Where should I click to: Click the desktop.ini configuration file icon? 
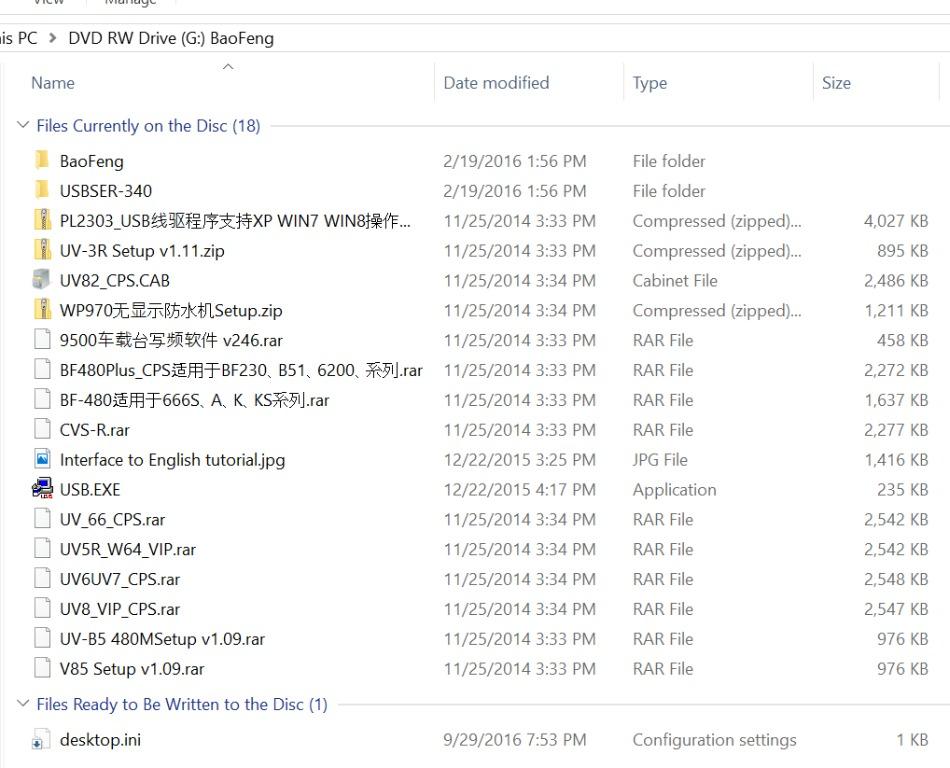tap(42, 741)
